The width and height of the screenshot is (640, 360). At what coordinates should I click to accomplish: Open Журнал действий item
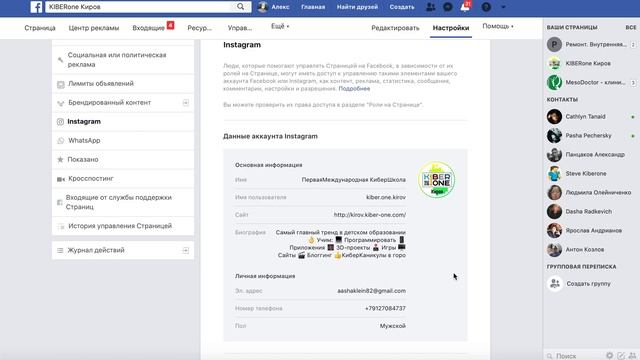point(123,250)
